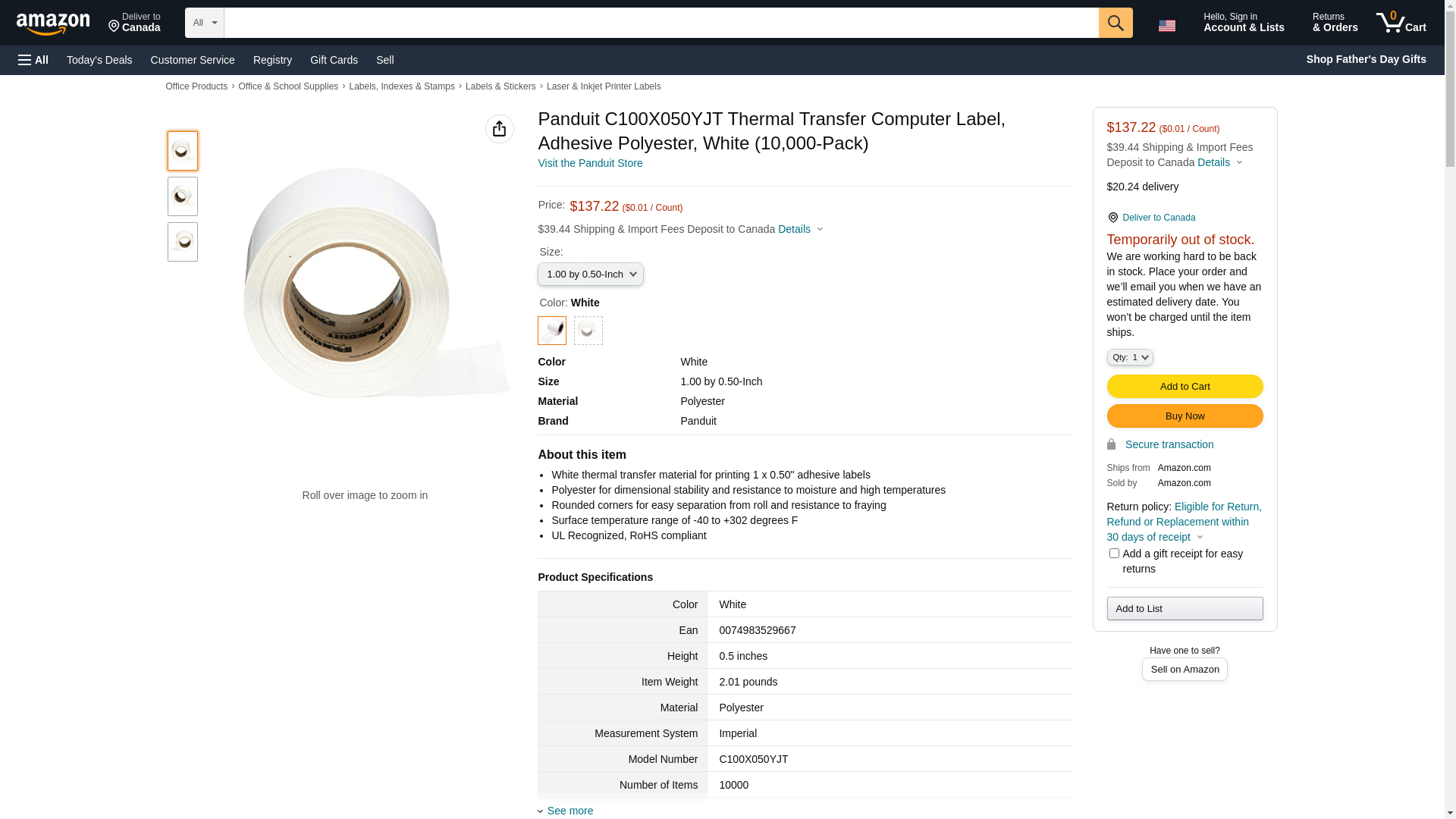This screenshot has width=1456, height=819.
Task: Visit the Panduit Store link
Action: point(590,163)
